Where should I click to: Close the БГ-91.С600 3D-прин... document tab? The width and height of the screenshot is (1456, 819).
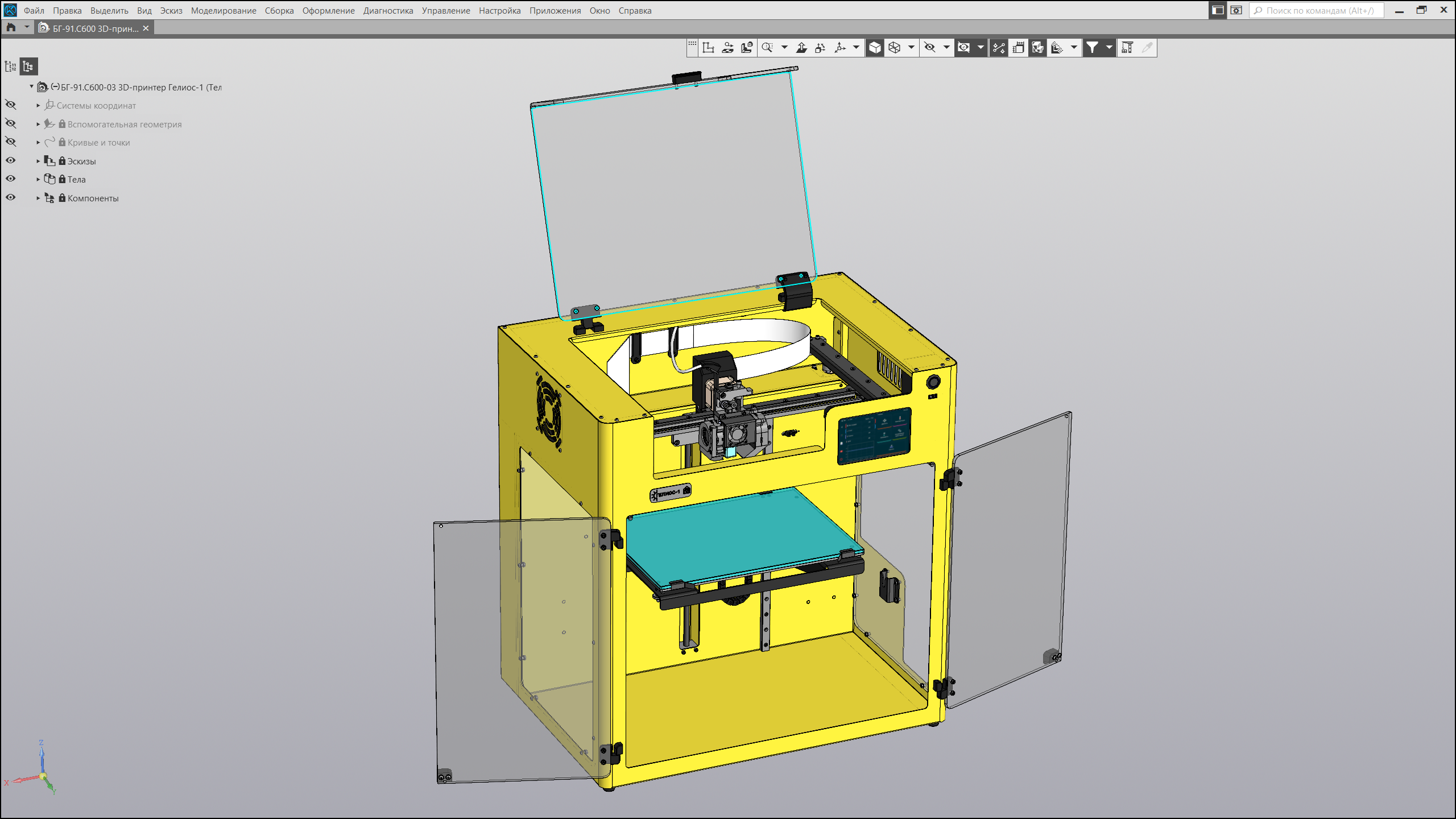click(146, 28)
